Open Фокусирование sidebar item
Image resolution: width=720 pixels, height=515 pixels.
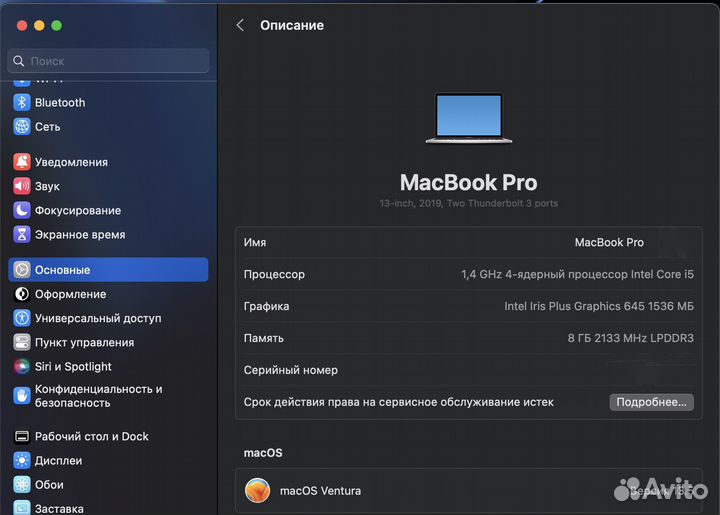pos(108,210)
